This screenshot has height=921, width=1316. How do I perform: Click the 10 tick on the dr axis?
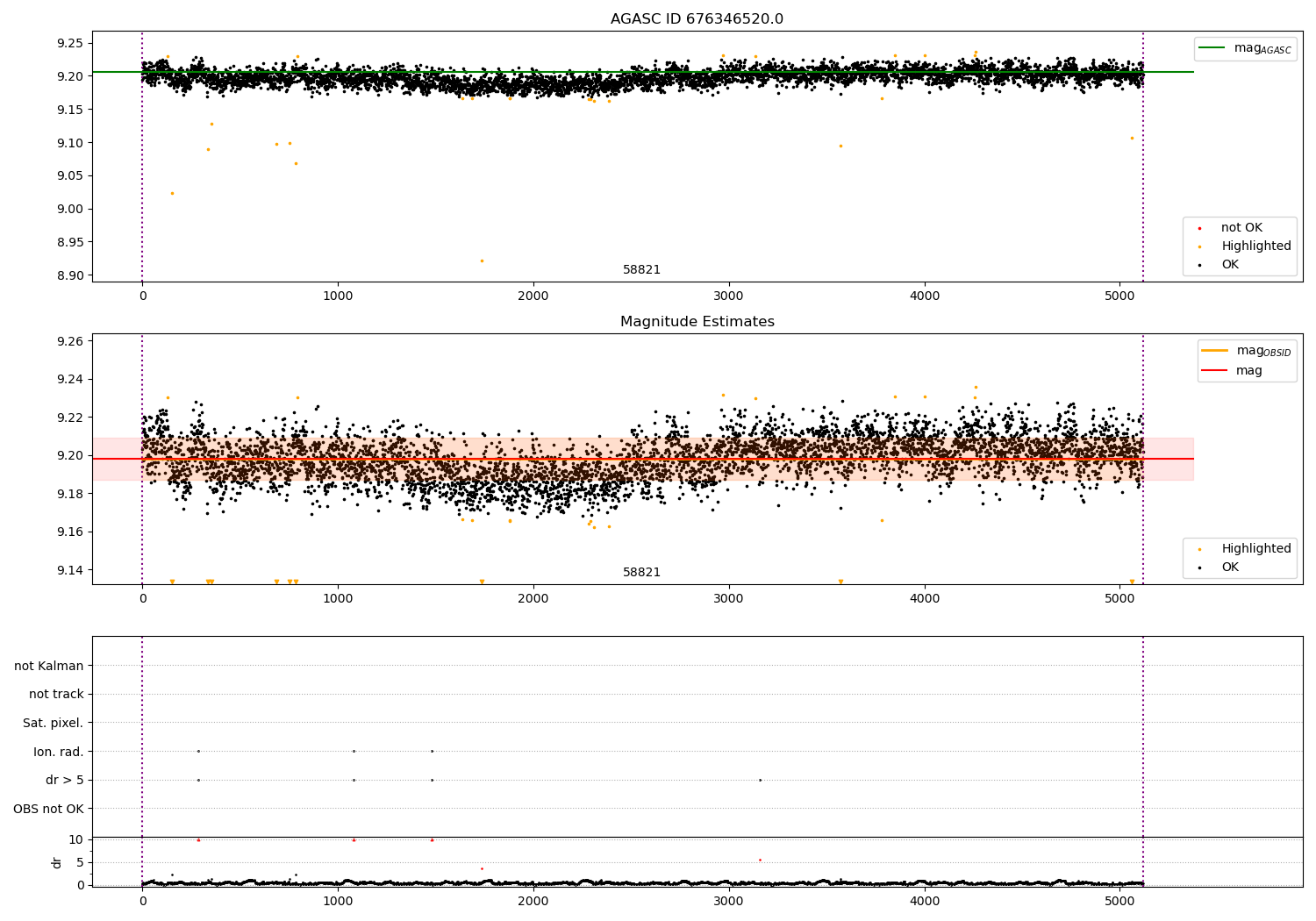pos(76,839)
